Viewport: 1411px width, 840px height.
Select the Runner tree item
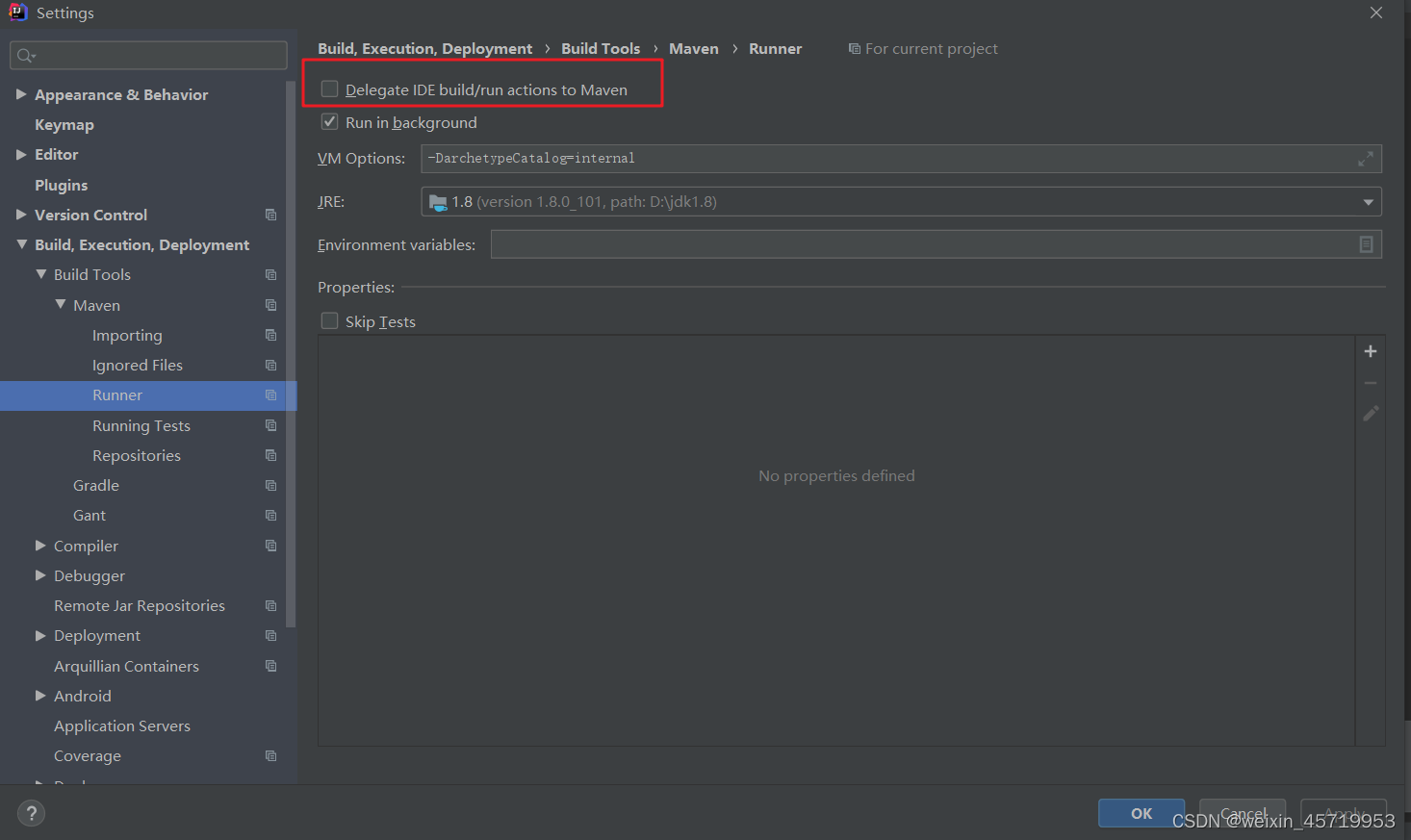(148, 395)
